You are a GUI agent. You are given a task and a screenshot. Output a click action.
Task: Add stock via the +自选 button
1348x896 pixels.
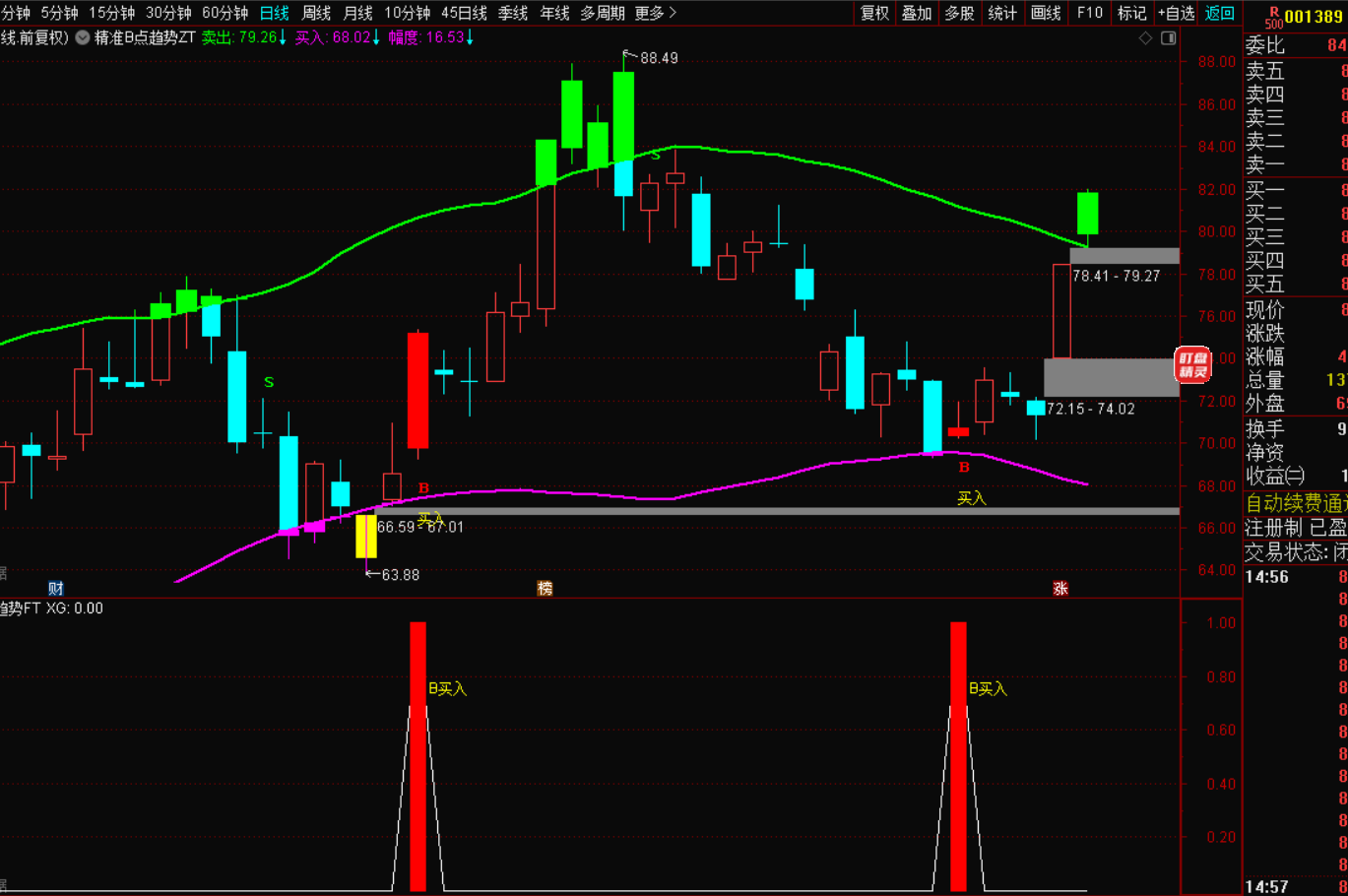pos(1176,13)
